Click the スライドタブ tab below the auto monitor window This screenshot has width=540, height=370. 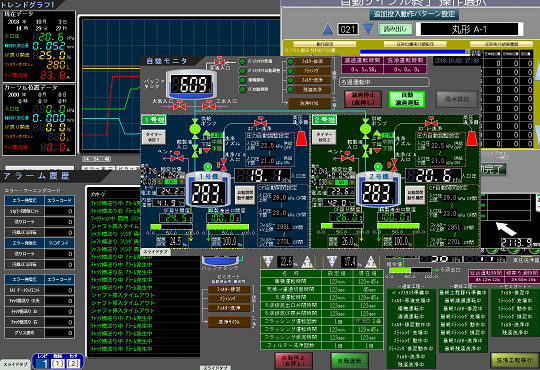pyautogui.click(x=155, y=252)
